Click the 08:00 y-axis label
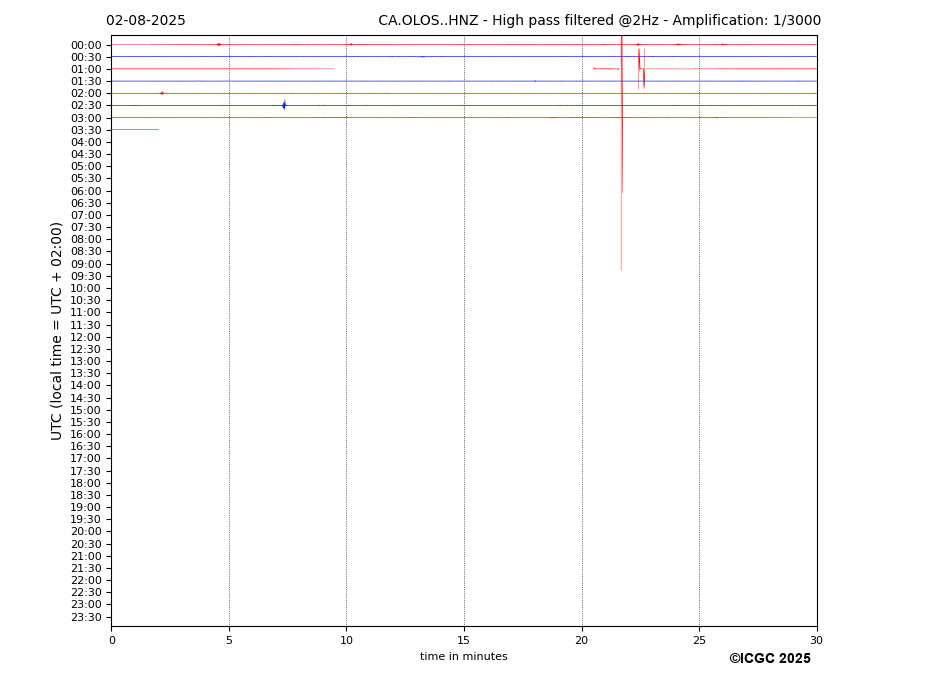 86,239
